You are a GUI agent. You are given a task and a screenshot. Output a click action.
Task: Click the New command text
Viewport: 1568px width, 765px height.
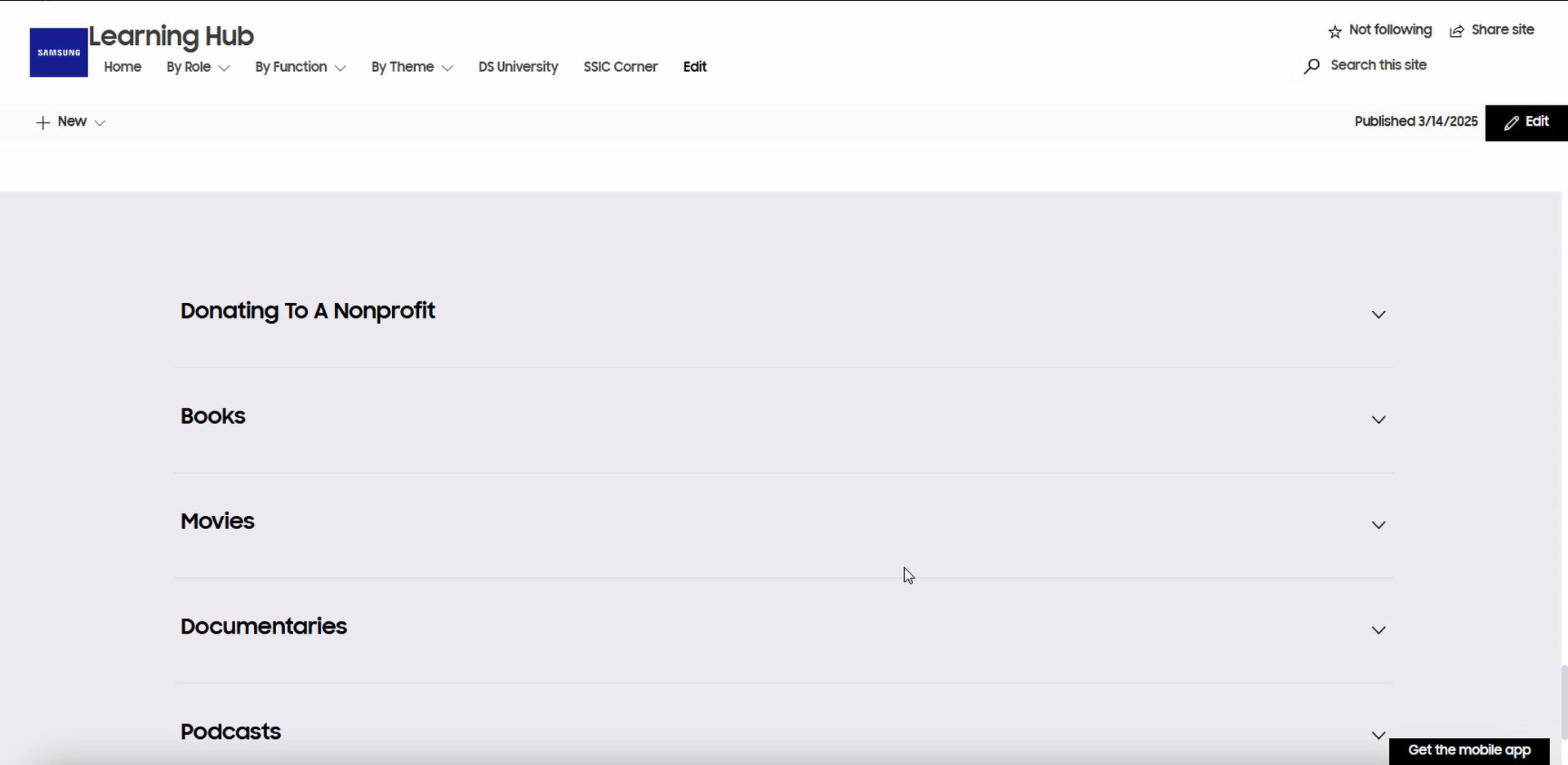click(x=72, y=122)
